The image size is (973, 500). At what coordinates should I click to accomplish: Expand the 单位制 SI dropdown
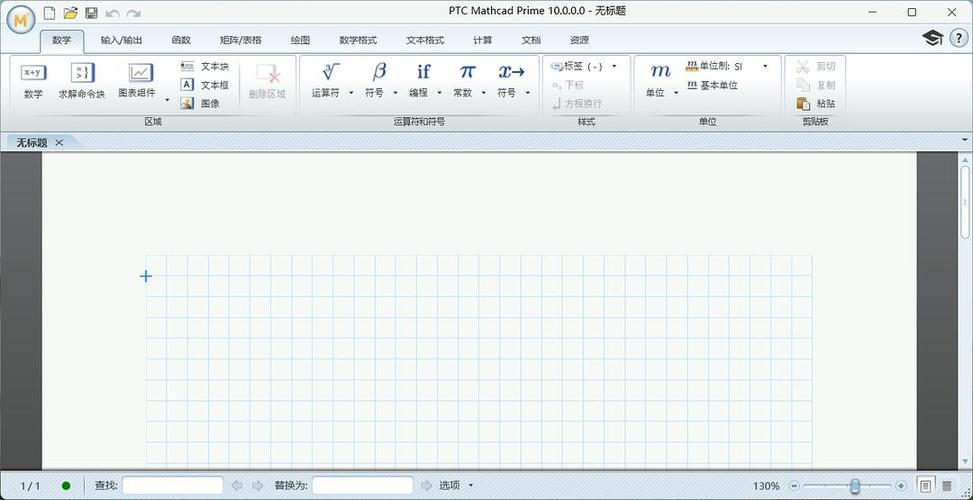coord(765,66)
